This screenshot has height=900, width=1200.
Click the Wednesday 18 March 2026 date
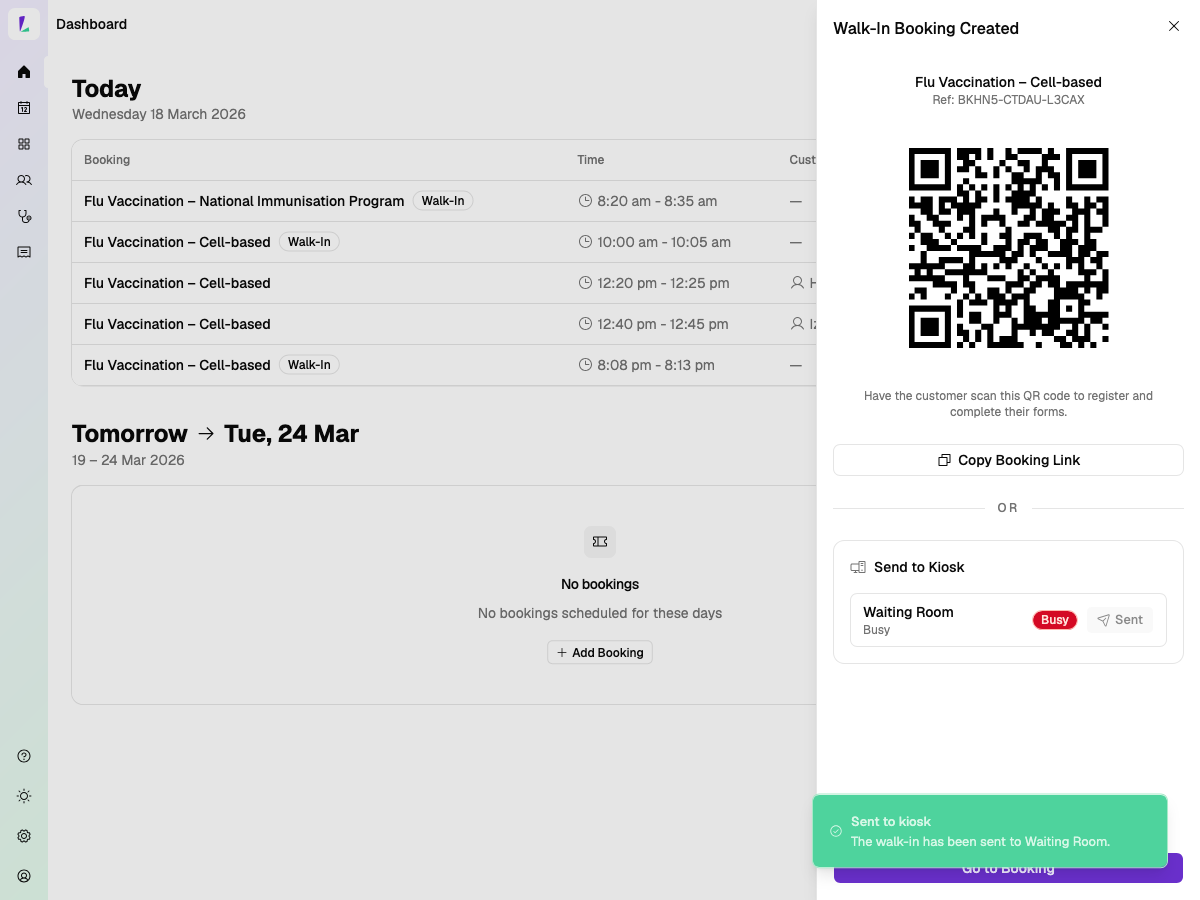[159, 114]
